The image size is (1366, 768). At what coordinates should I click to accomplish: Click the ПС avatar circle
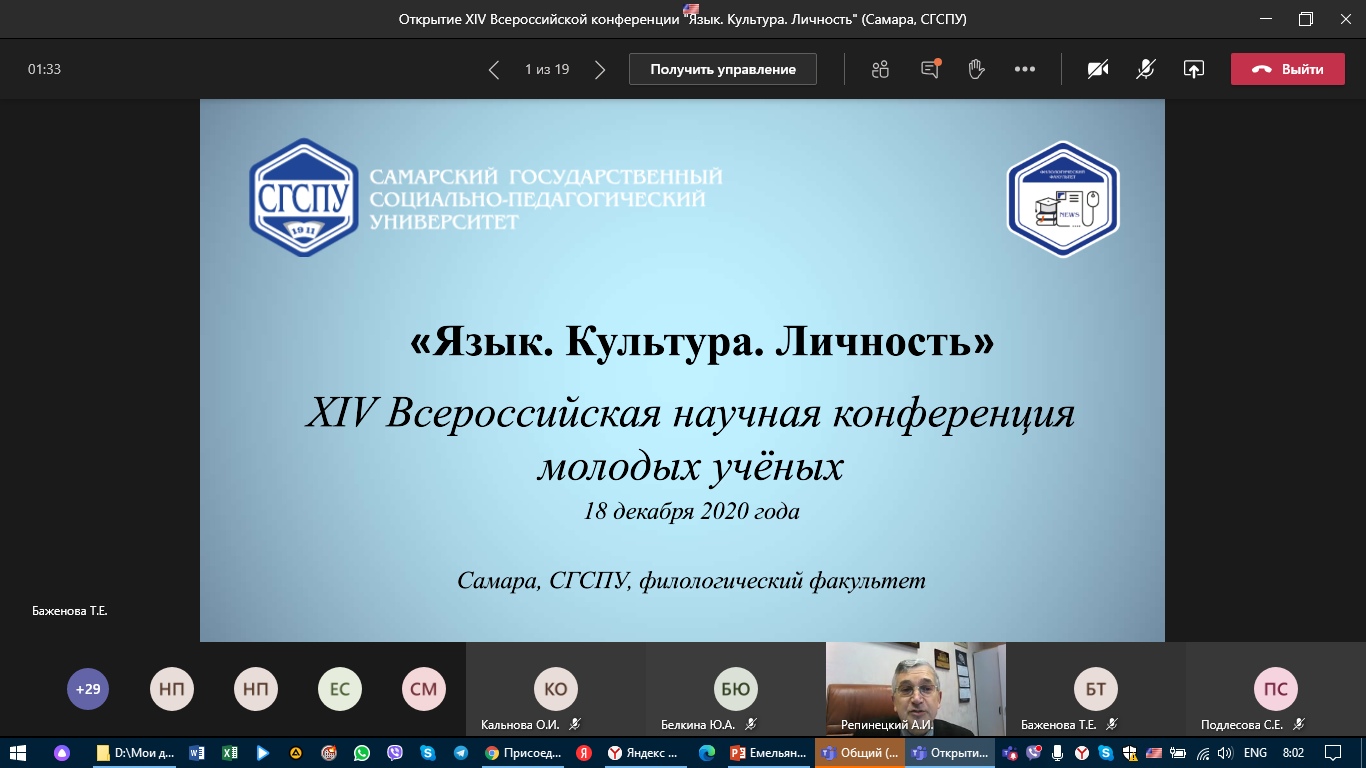pyautogui.click(x=1276, y=688)
